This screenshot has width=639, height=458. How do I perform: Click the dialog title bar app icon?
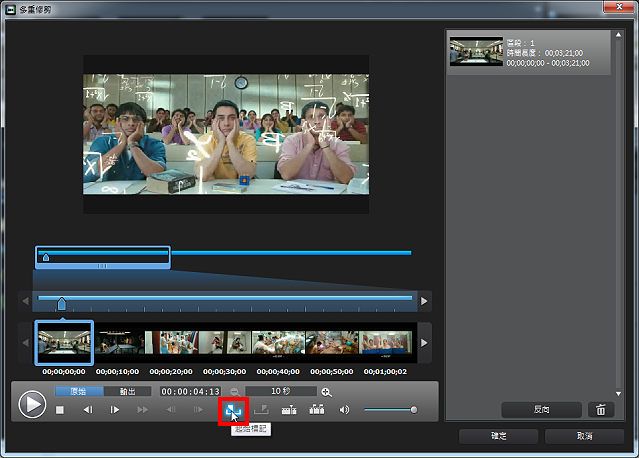point(10,9)
